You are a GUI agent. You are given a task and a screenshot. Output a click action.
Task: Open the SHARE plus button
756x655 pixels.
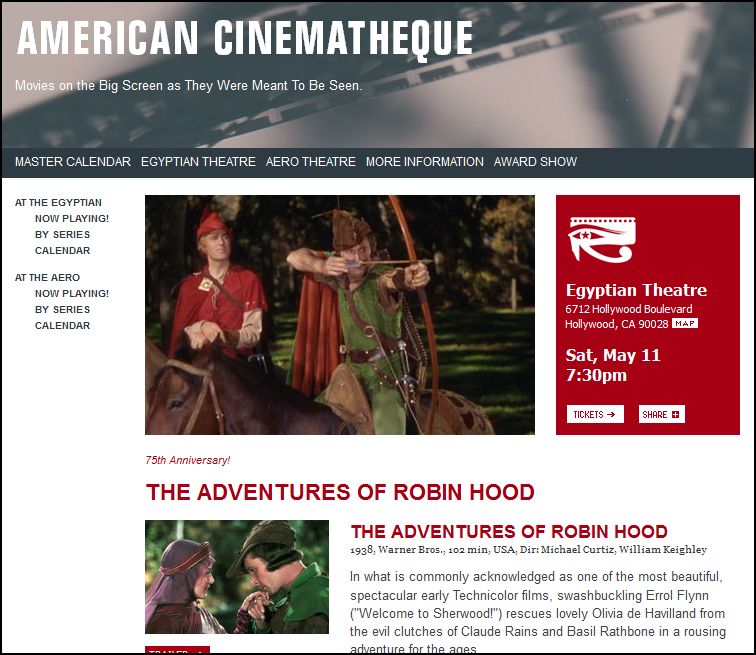point(662,414)
